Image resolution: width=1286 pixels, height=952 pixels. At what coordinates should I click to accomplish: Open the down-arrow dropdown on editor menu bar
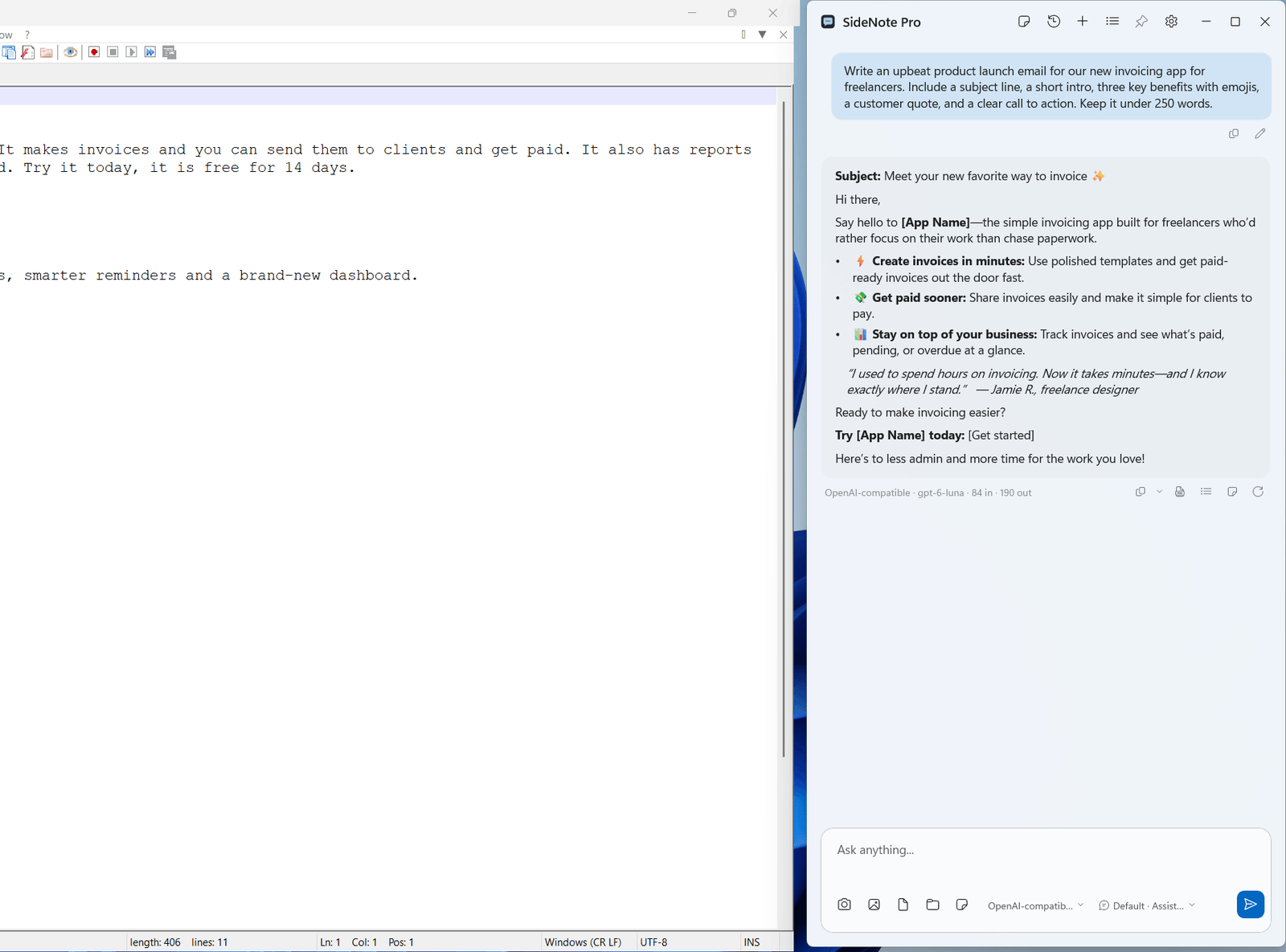(762, 35)
